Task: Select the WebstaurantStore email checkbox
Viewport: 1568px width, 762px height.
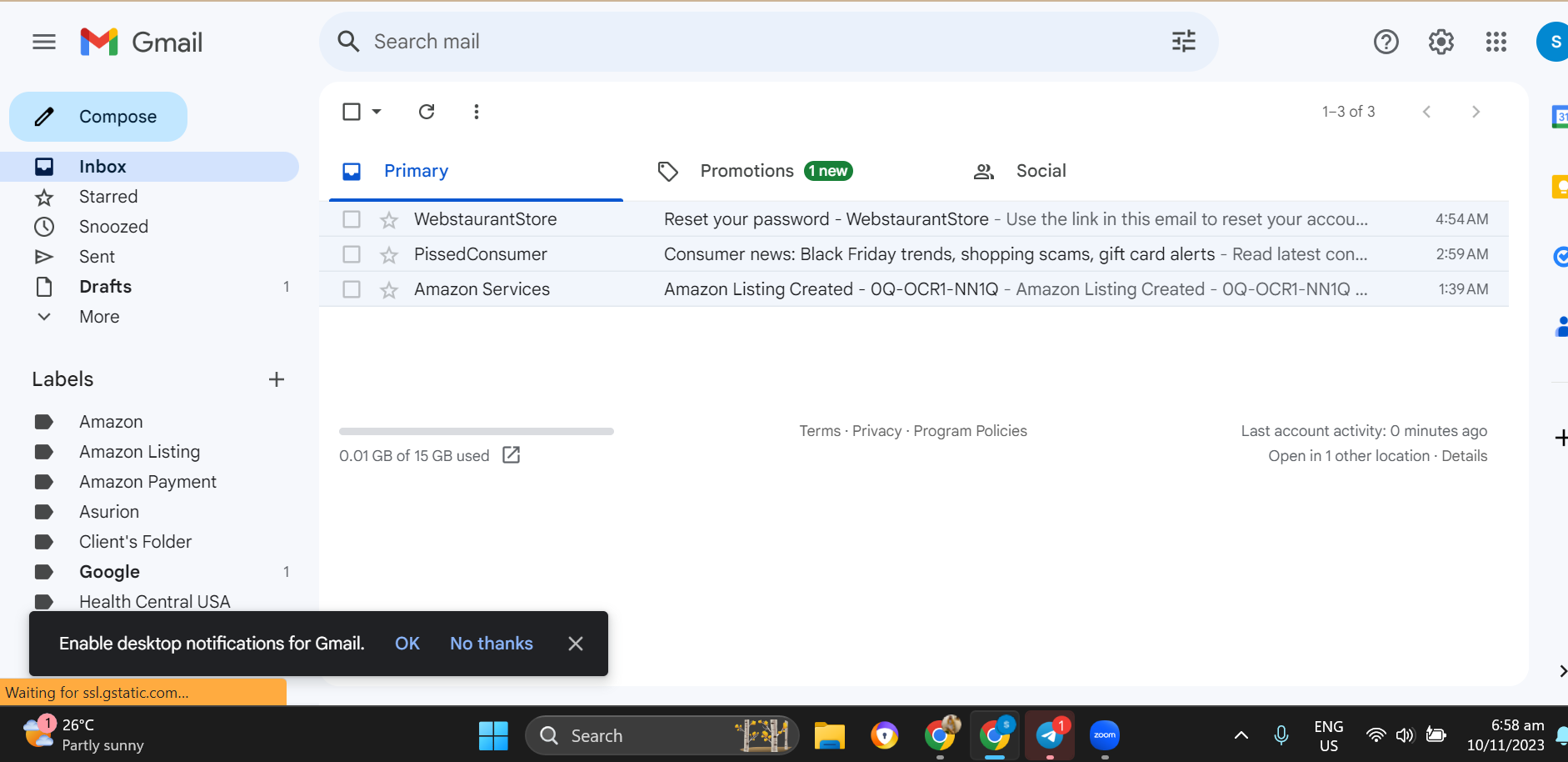Action: point(352,219)
